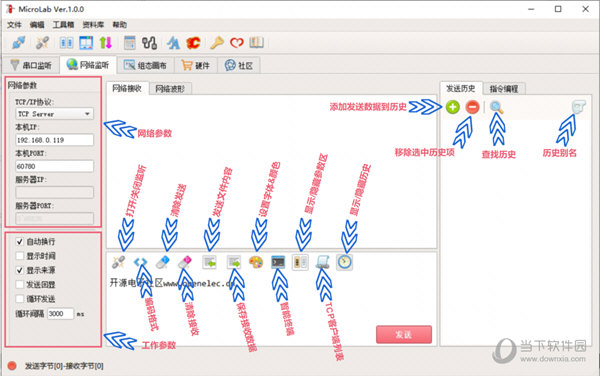Open font and color palette icon
The width and height of the screenshot is (600, 376).
pyautogui.click(x=256, y=262)
